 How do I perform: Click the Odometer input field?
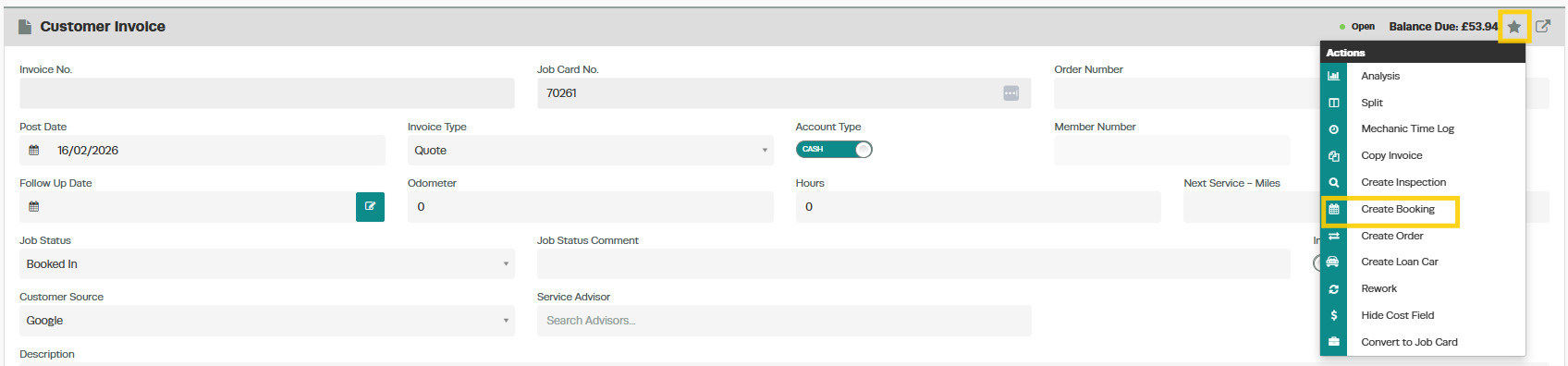pos(590,207)
